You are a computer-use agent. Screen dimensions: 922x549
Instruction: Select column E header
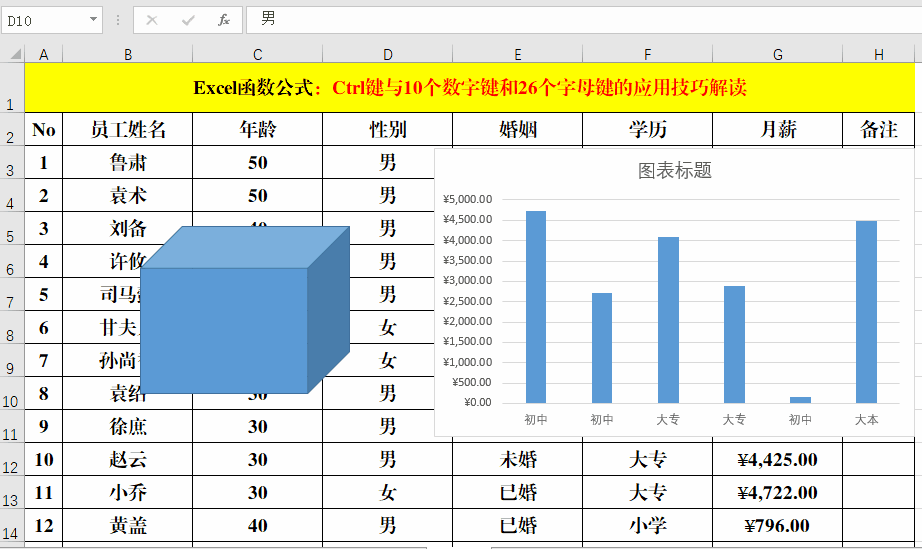517,54
